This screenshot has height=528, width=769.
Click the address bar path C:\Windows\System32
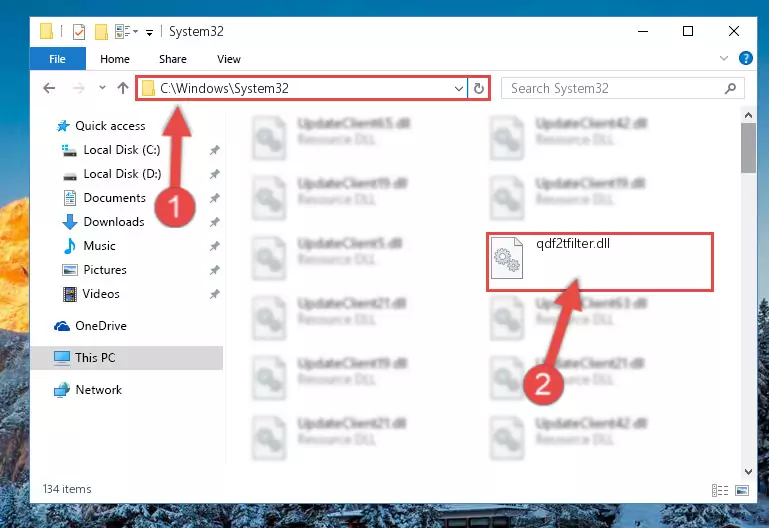tap(224, 88)
